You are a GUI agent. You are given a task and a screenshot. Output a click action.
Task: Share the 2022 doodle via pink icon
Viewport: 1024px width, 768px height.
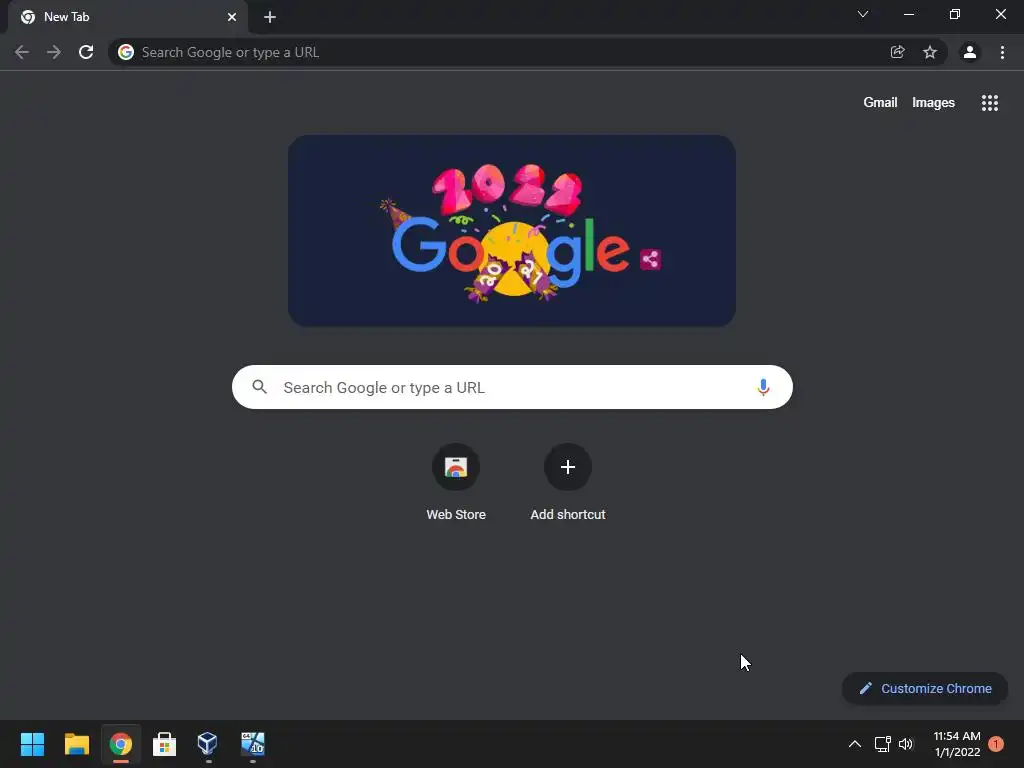(650, 259)
